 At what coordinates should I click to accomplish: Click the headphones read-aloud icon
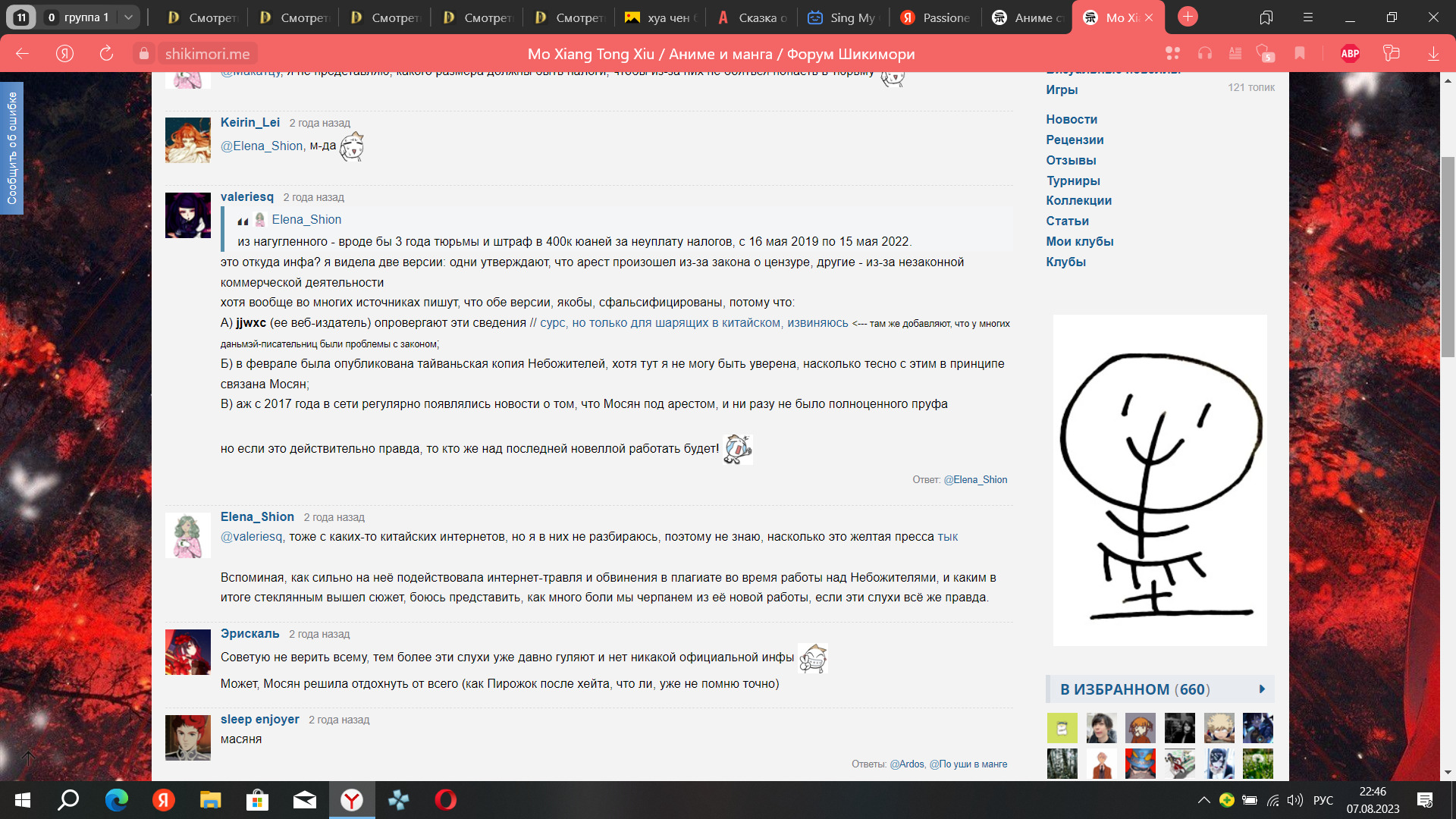[x=1204, y=53]
